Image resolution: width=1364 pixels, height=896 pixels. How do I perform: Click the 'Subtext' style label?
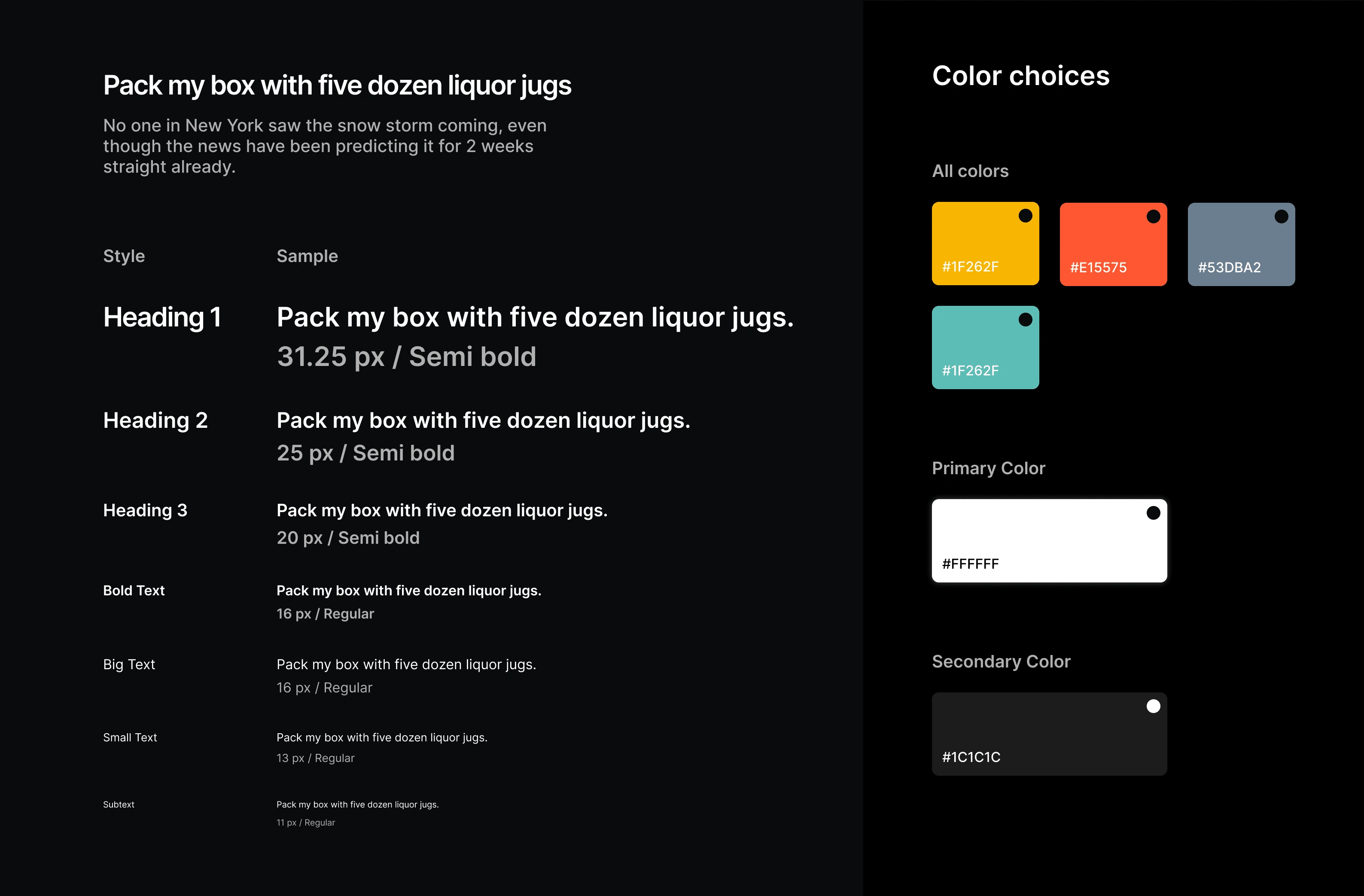click(119, 804)
